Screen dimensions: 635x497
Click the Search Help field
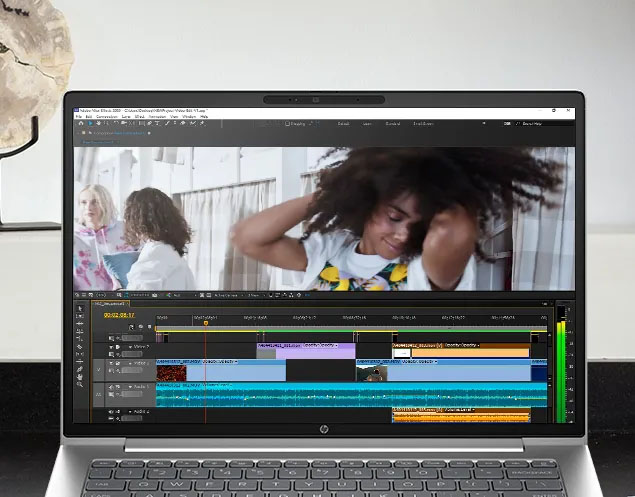coord(544,124)
